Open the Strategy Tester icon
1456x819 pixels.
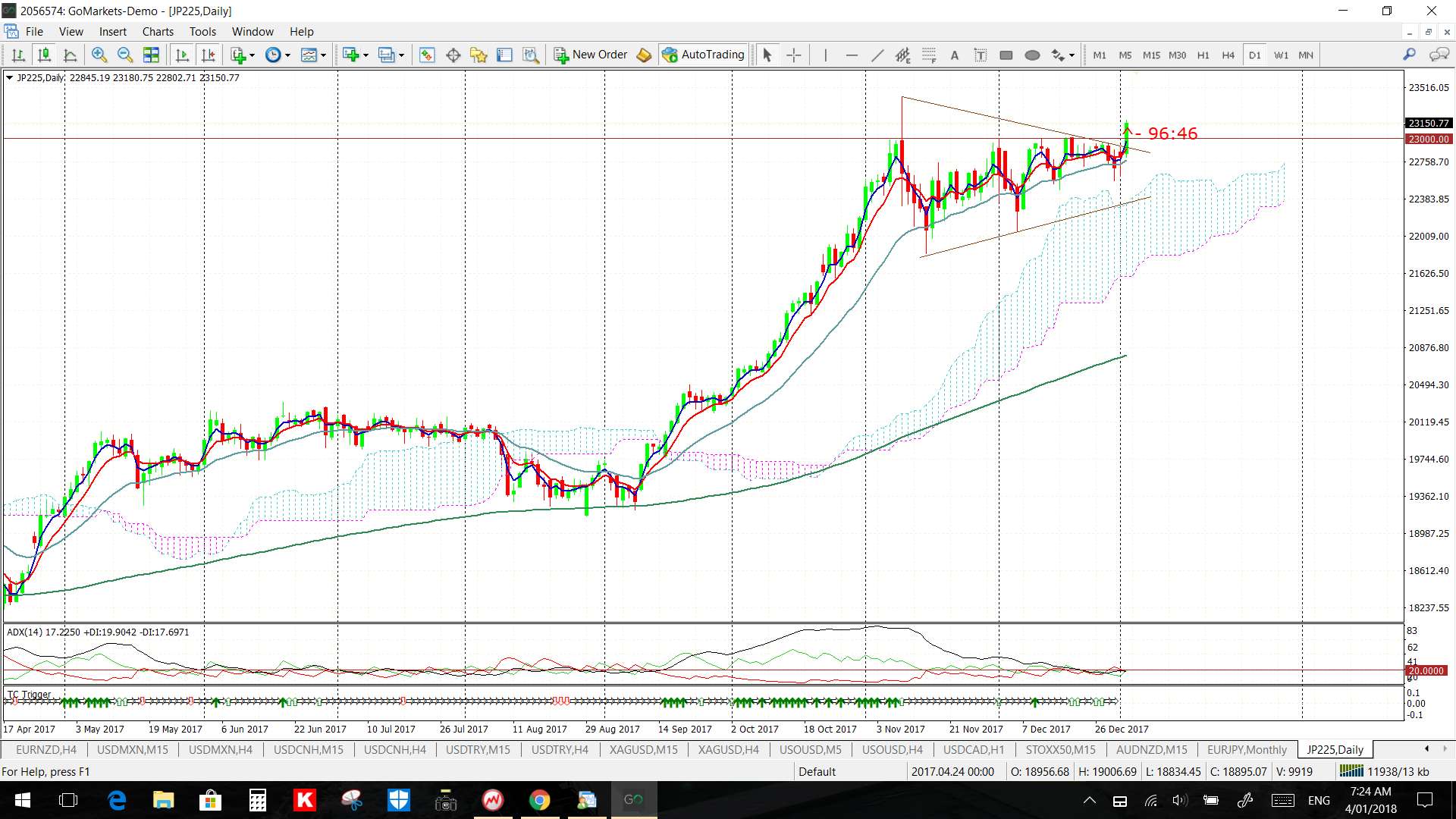[x=531, y=55]
